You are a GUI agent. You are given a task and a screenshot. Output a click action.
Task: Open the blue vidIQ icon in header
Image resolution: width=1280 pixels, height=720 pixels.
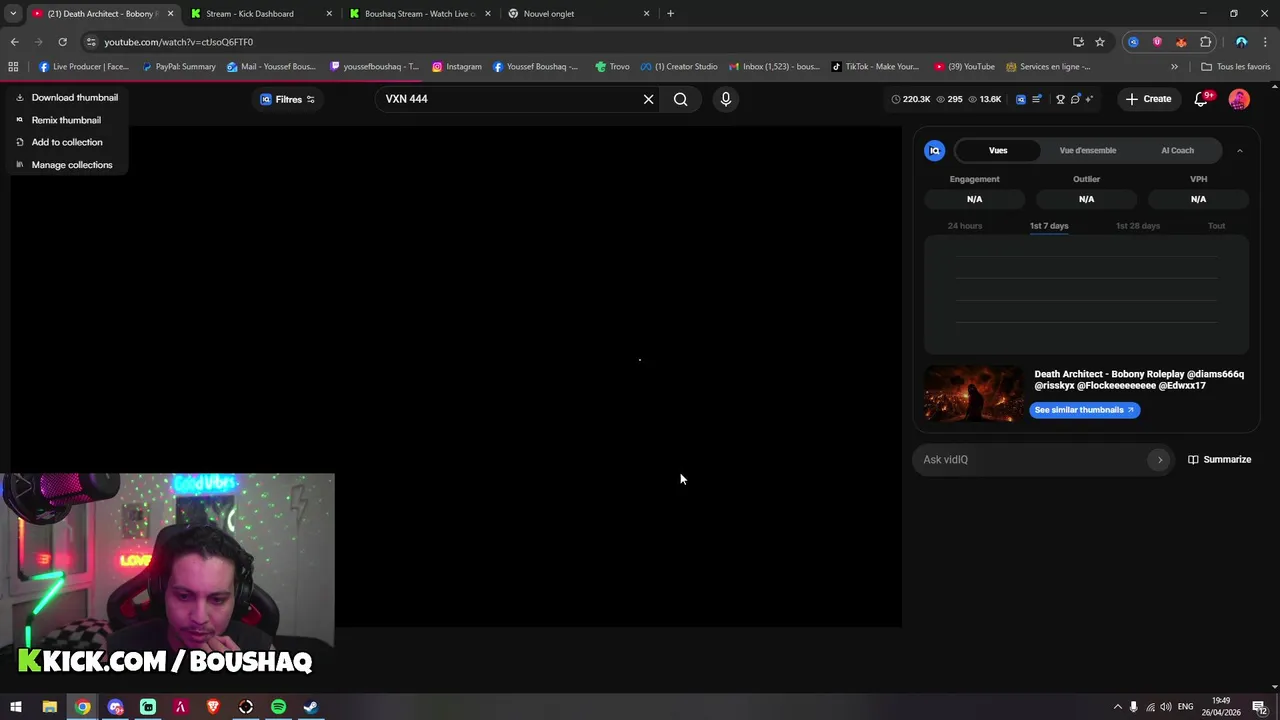(1020, 99)
